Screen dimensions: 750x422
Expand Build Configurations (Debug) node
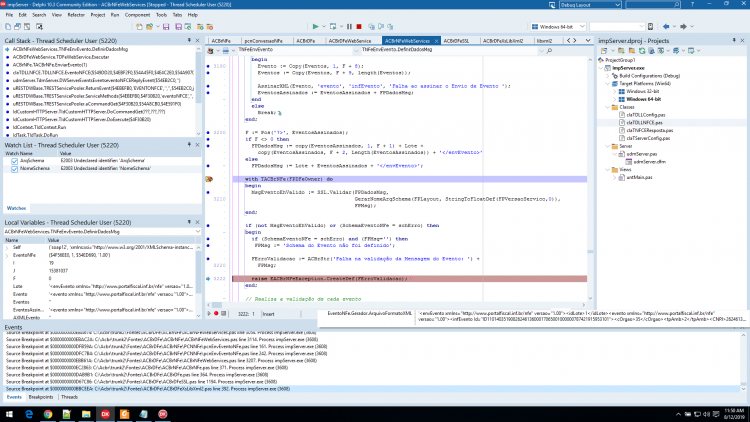coord(608,76)
